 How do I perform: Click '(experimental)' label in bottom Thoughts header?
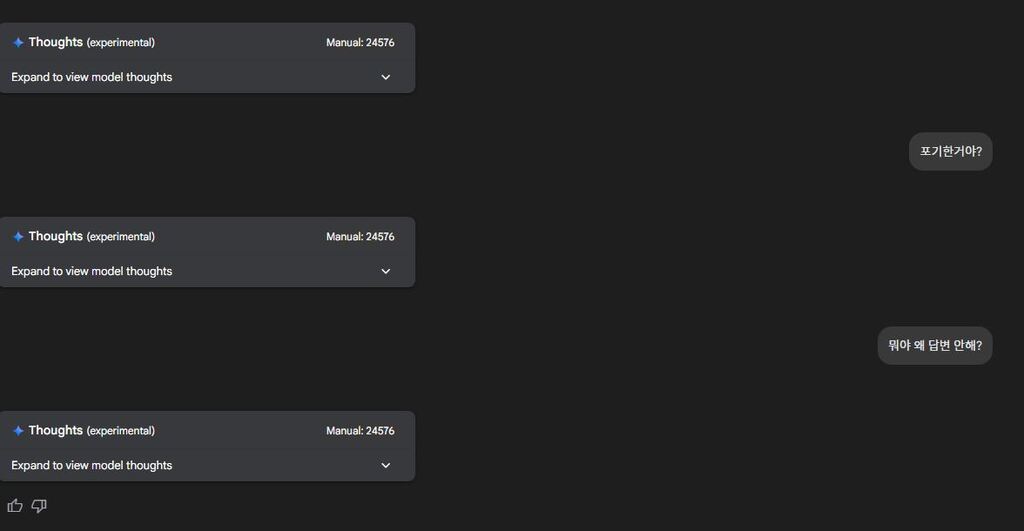[121, 431]
